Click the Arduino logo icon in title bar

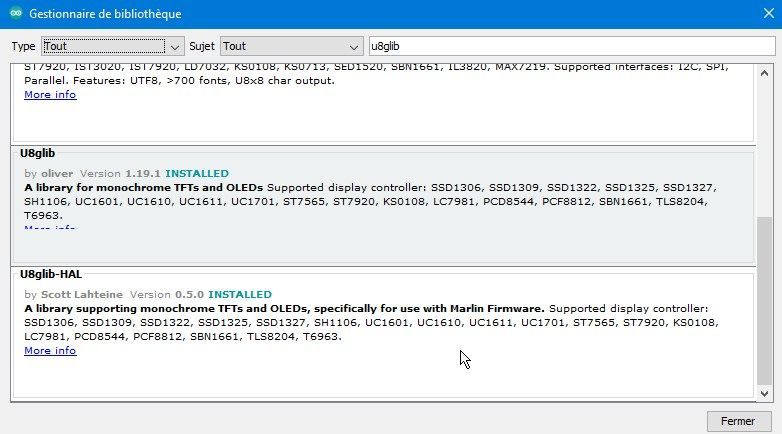point(15,13)
